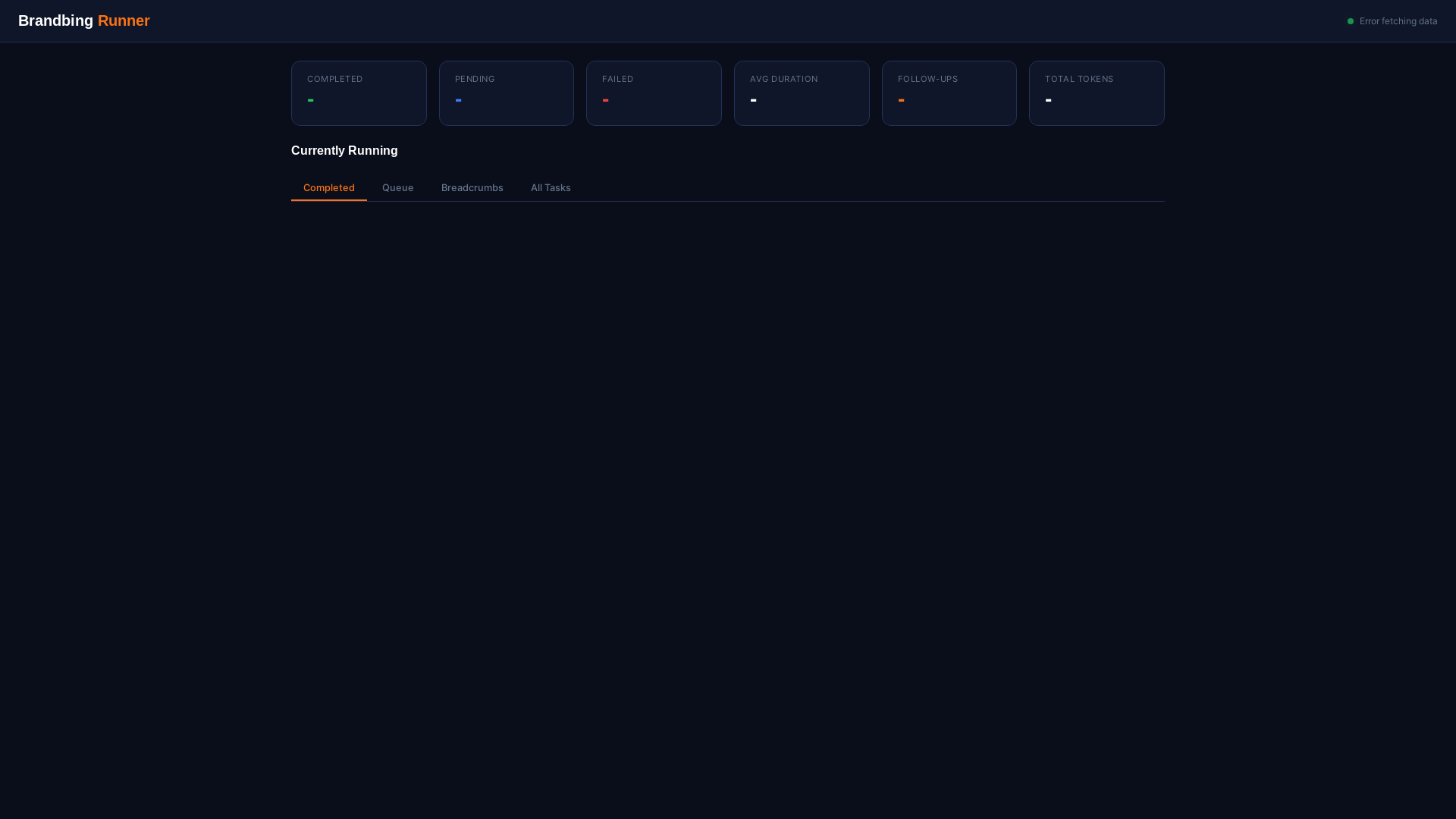Select the Breadcrumbs tab
Viewport: 1456px width, 819px height.
(x=472, y=188)
